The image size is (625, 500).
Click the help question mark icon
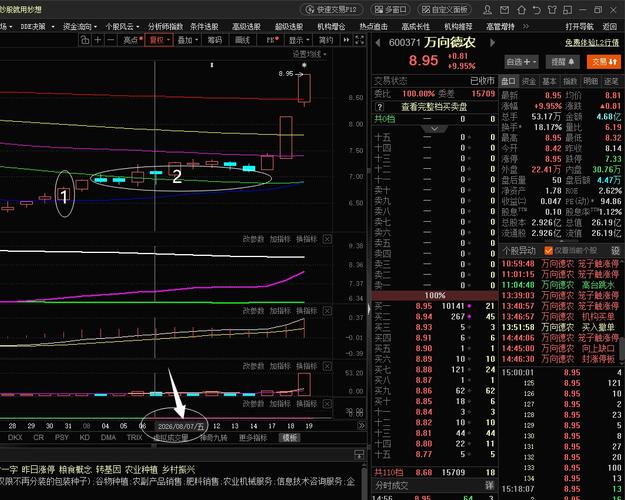point(379,107)
